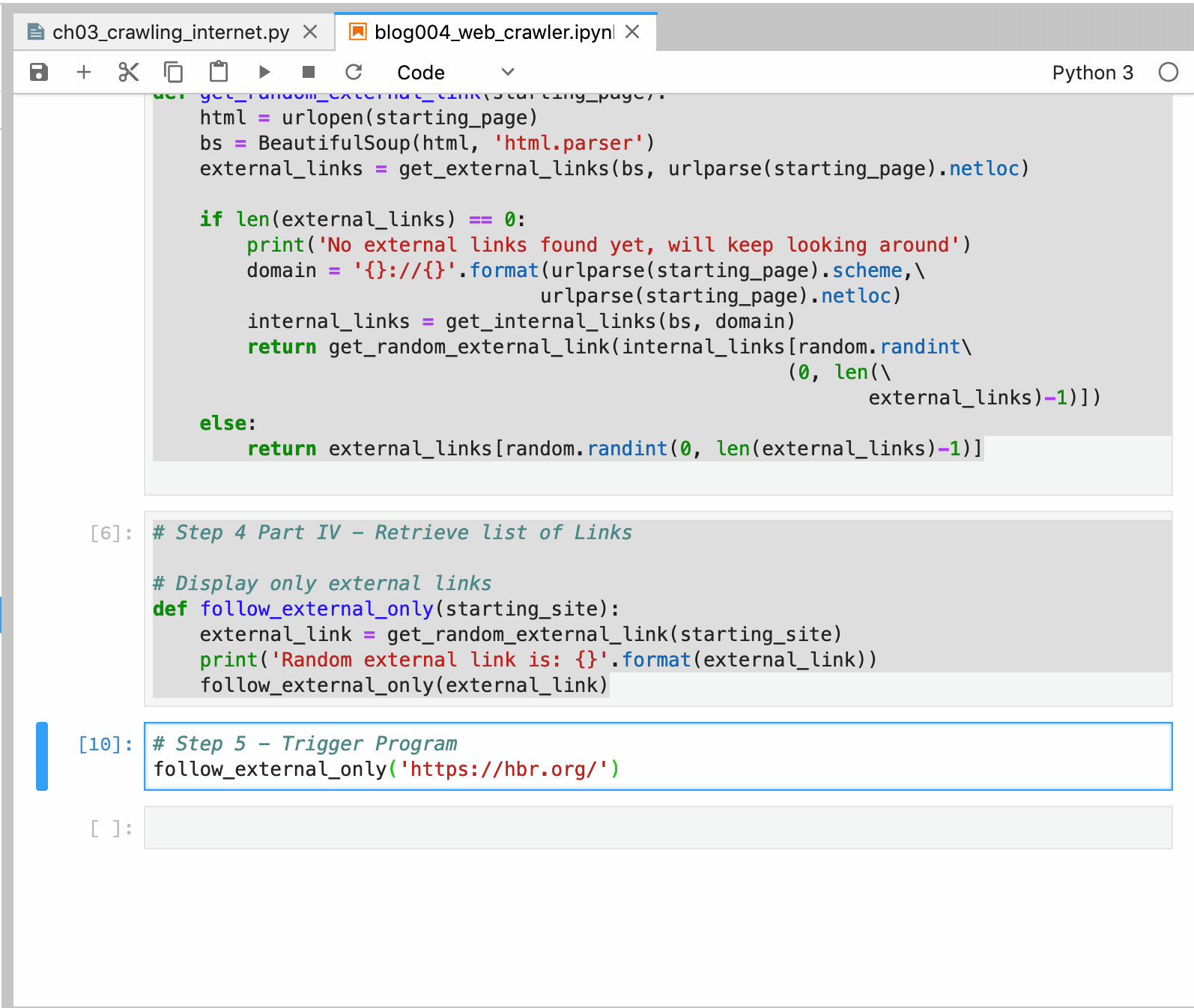
Task: Click the Step 5 Trigger Program cell
Action: 658,756
